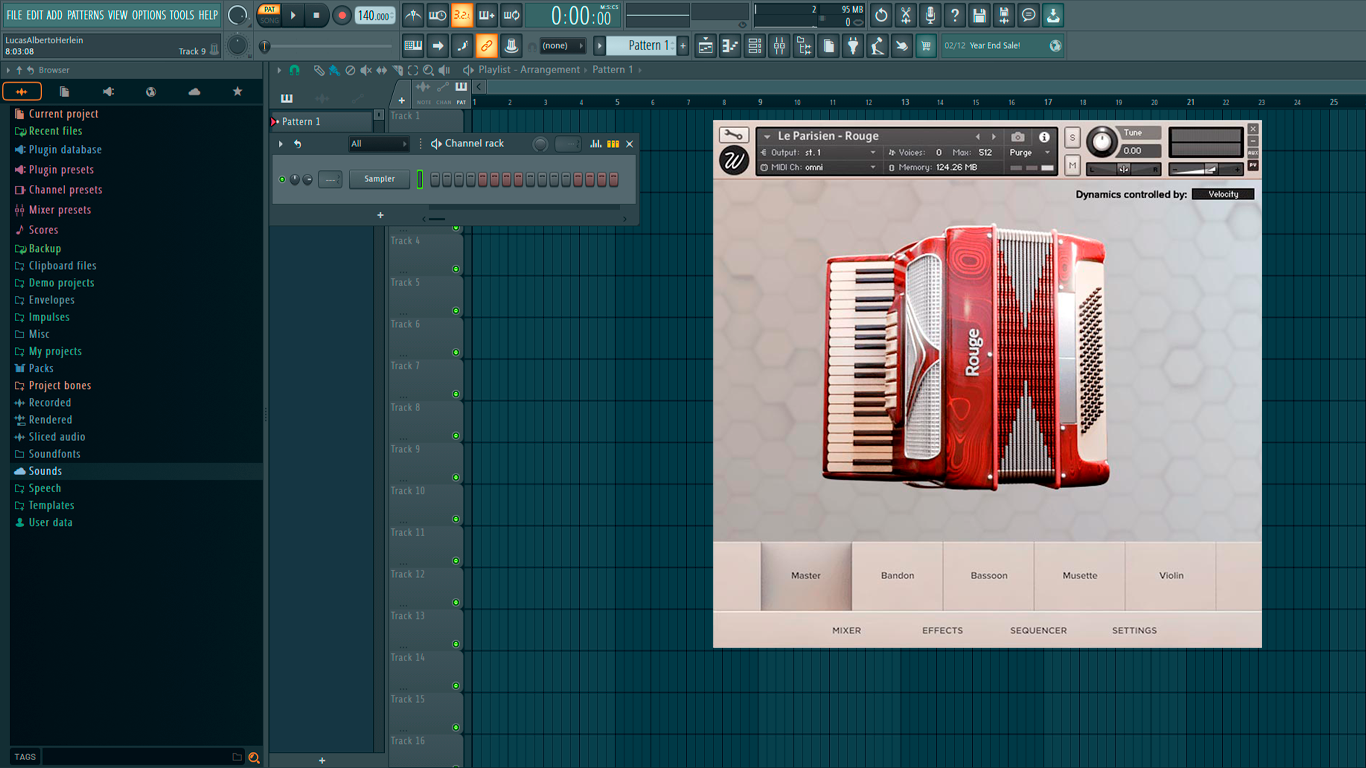Image resolution: width=1366 pixels, height=768 pixels.
Task: Click the Kontakt camera snapshot icon
Action: tap(1018, 137)
